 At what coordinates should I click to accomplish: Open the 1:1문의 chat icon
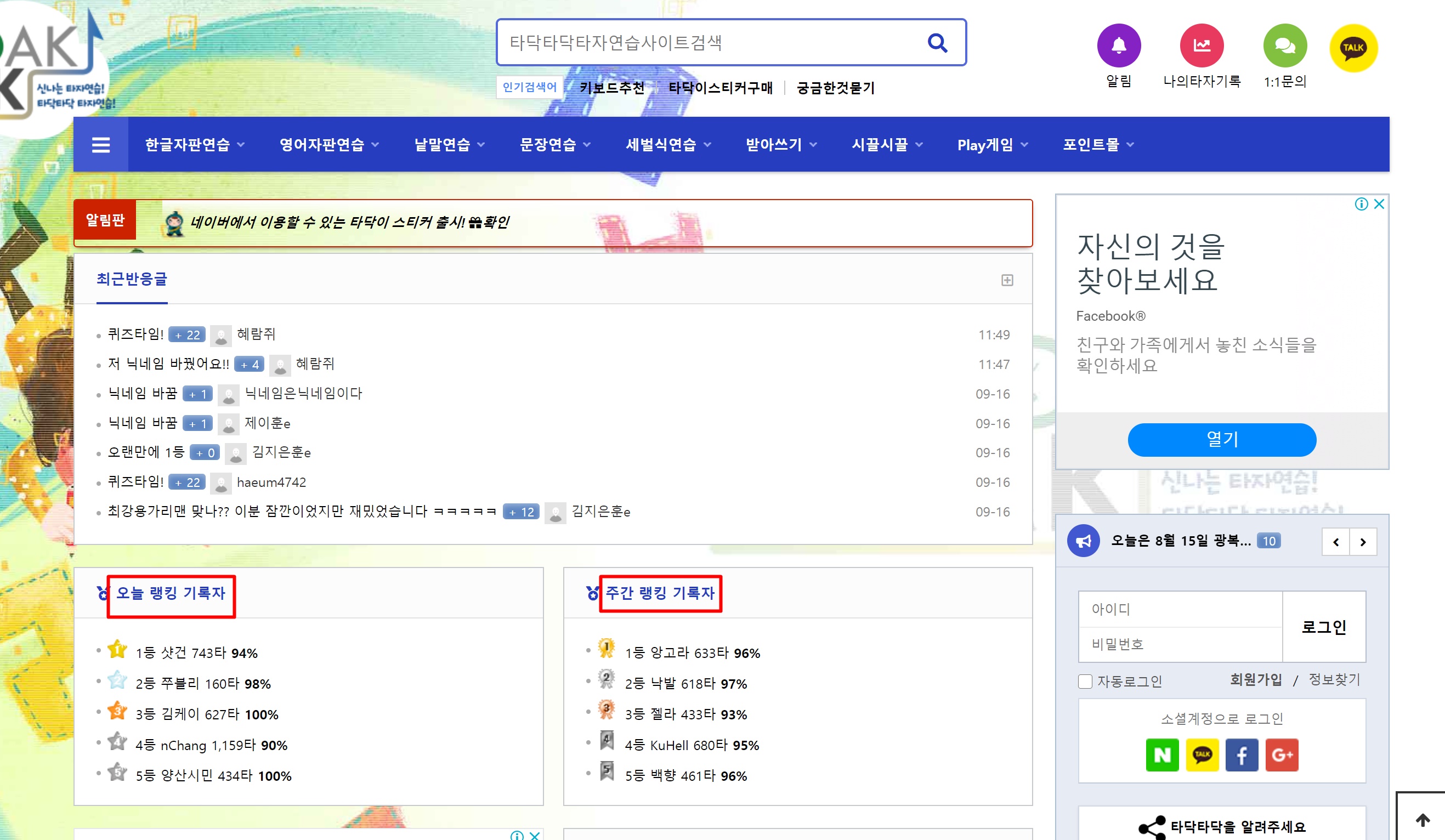pos(1285,46)
